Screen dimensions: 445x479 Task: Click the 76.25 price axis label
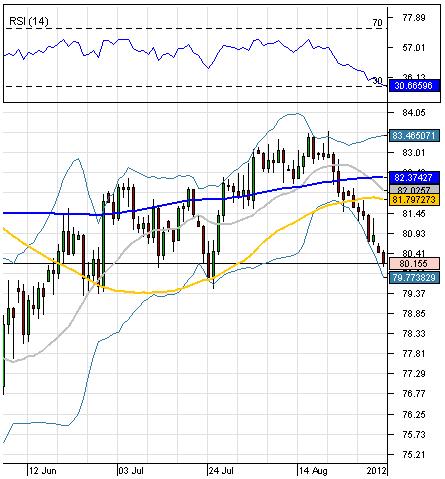click(x=414, y=414)
